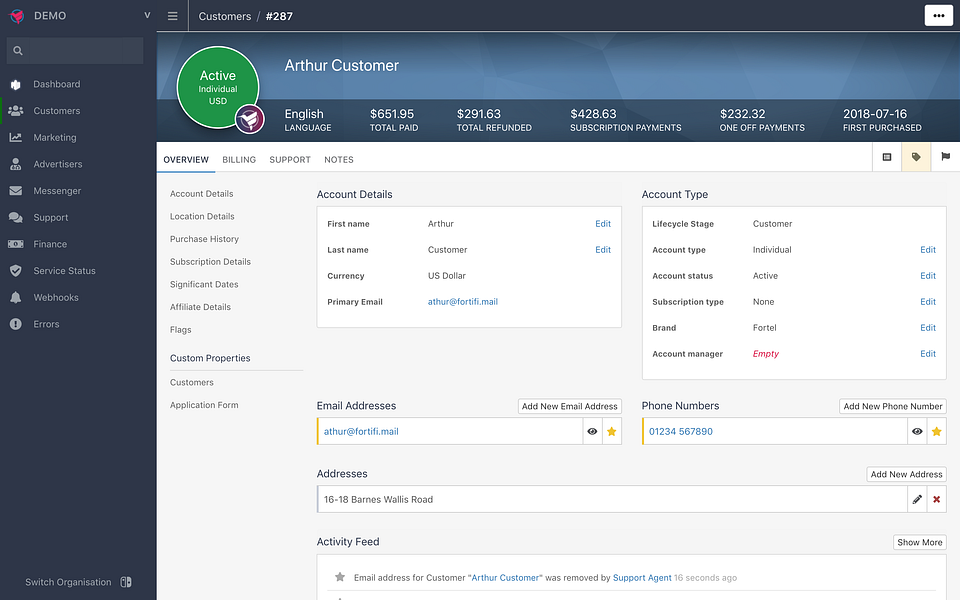Viewport: 960px width, 600px height.
Task: Click the tag icon button
Action: pos(916,157)
